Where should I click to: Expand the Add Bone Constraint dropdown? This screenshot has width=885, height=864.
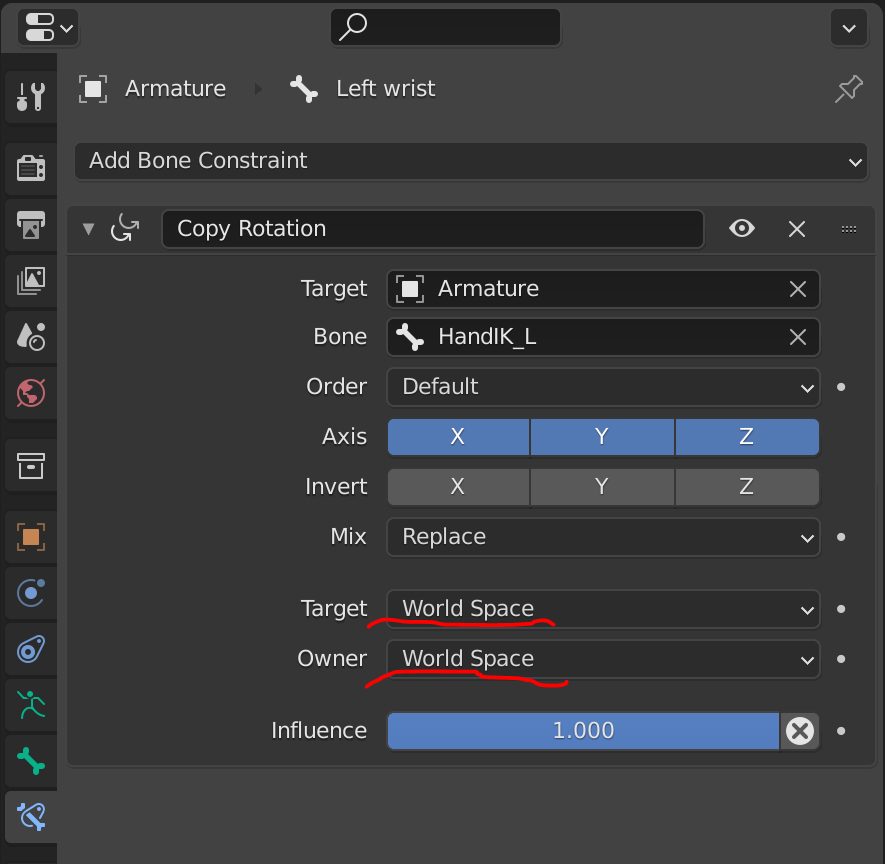point(471,161)
